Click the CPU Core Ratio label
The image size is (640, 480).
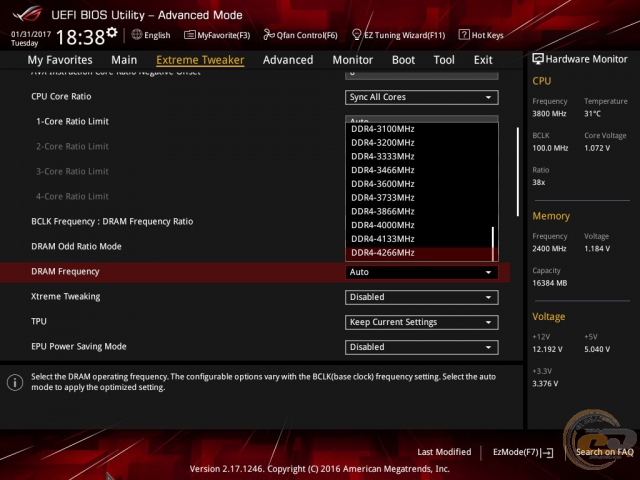61,97
